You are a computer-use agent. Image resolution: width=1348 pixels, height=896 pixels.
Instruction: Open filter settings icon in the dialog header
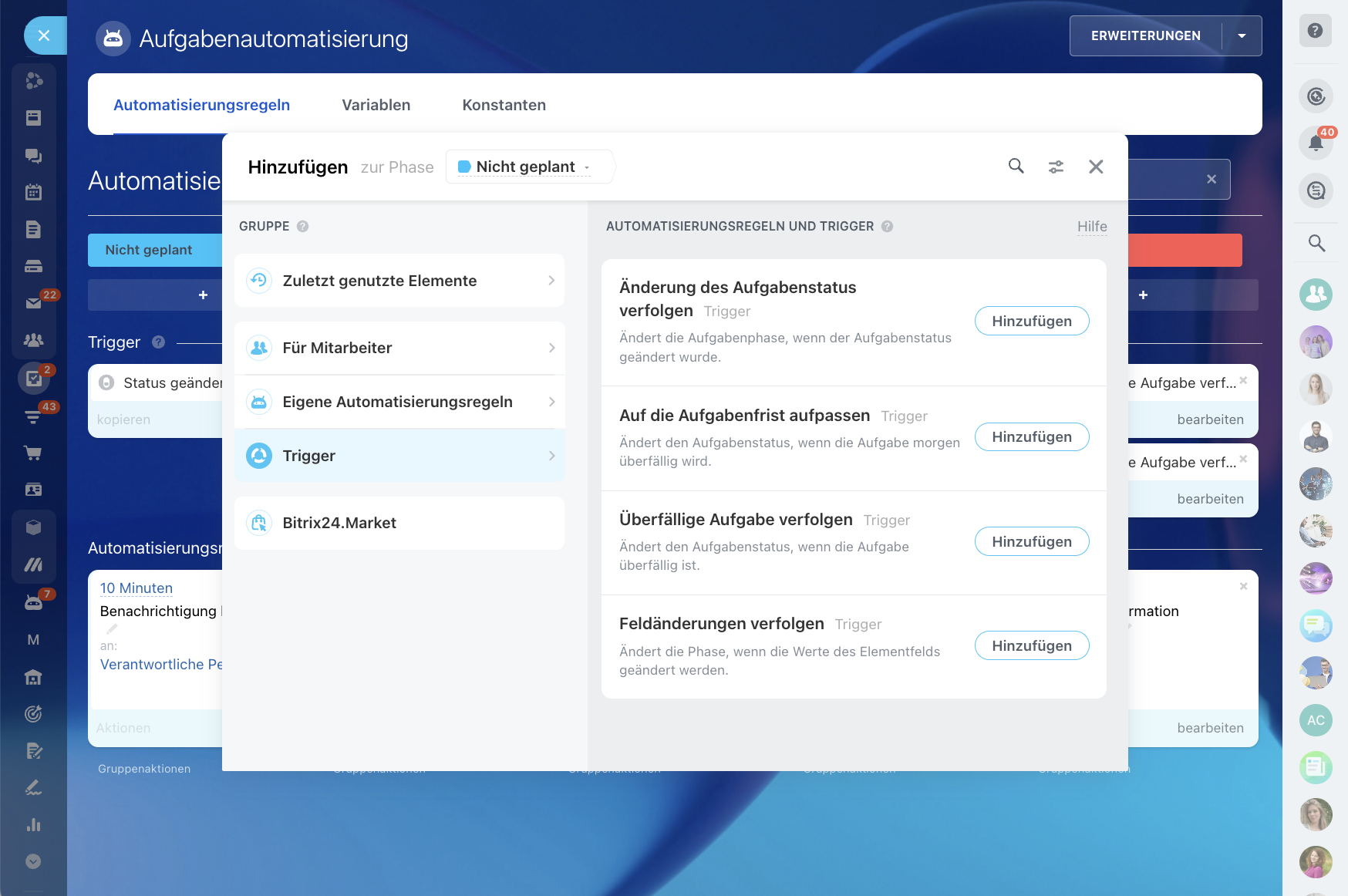pos(1056,167)
